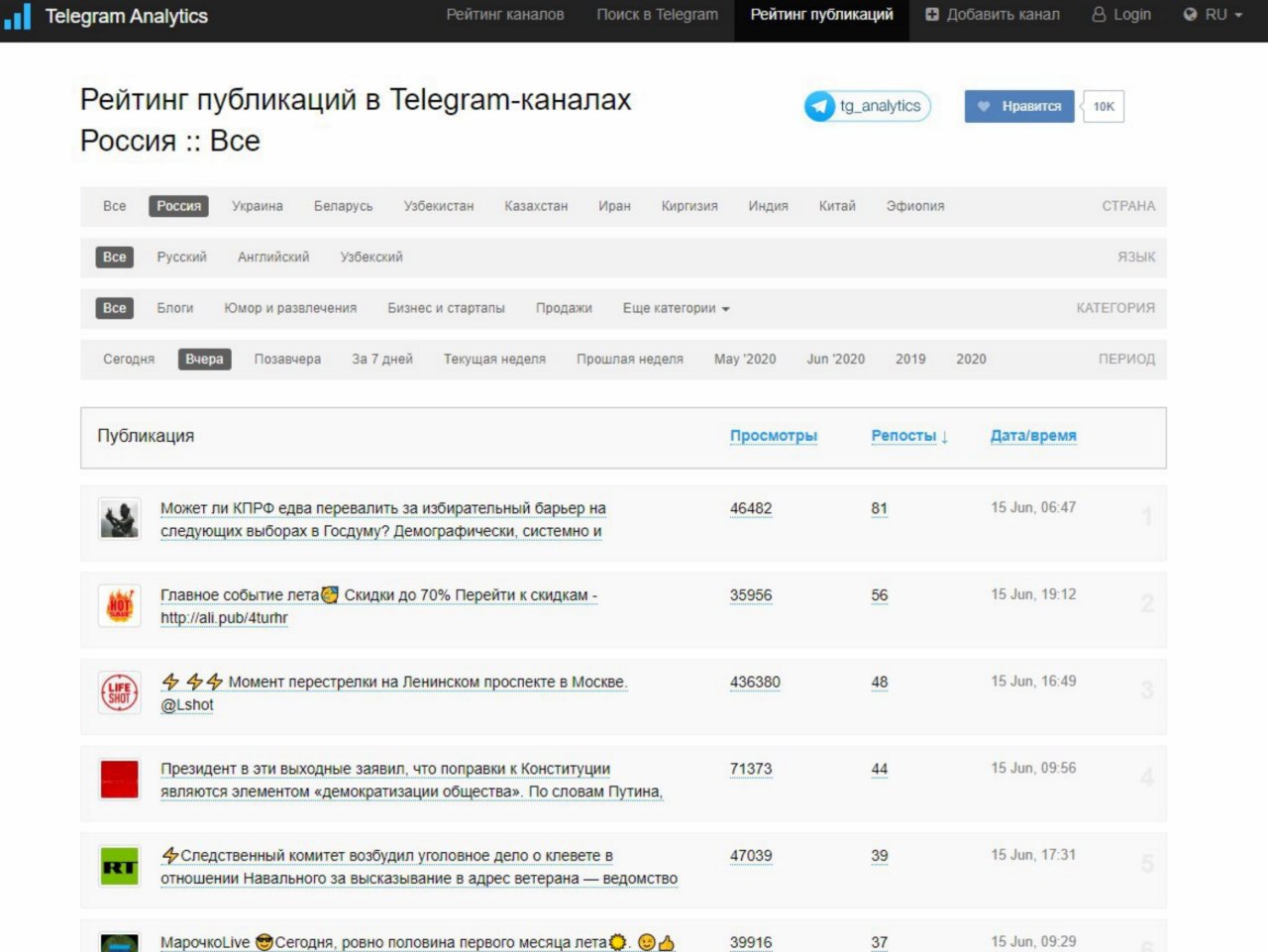Open the Life Shot channel avatar
This screenshot has height=952, width=1268.
coord(120,692)
